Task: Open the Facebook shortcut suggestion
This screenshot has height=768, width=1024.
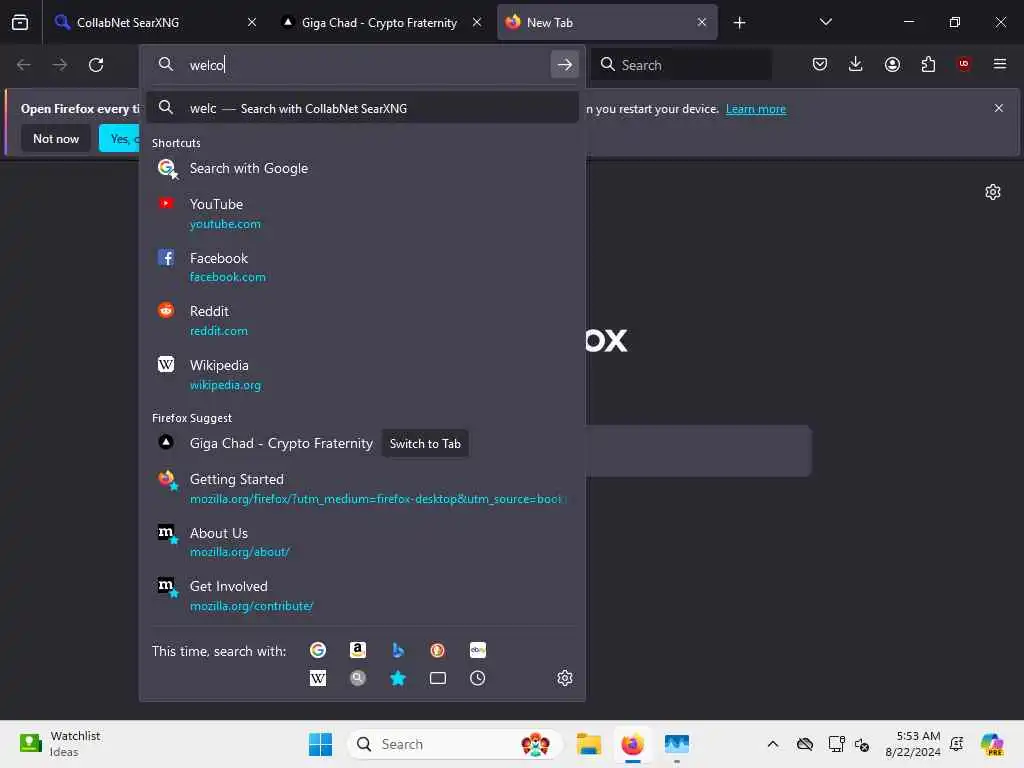Action: coord(362,267)
